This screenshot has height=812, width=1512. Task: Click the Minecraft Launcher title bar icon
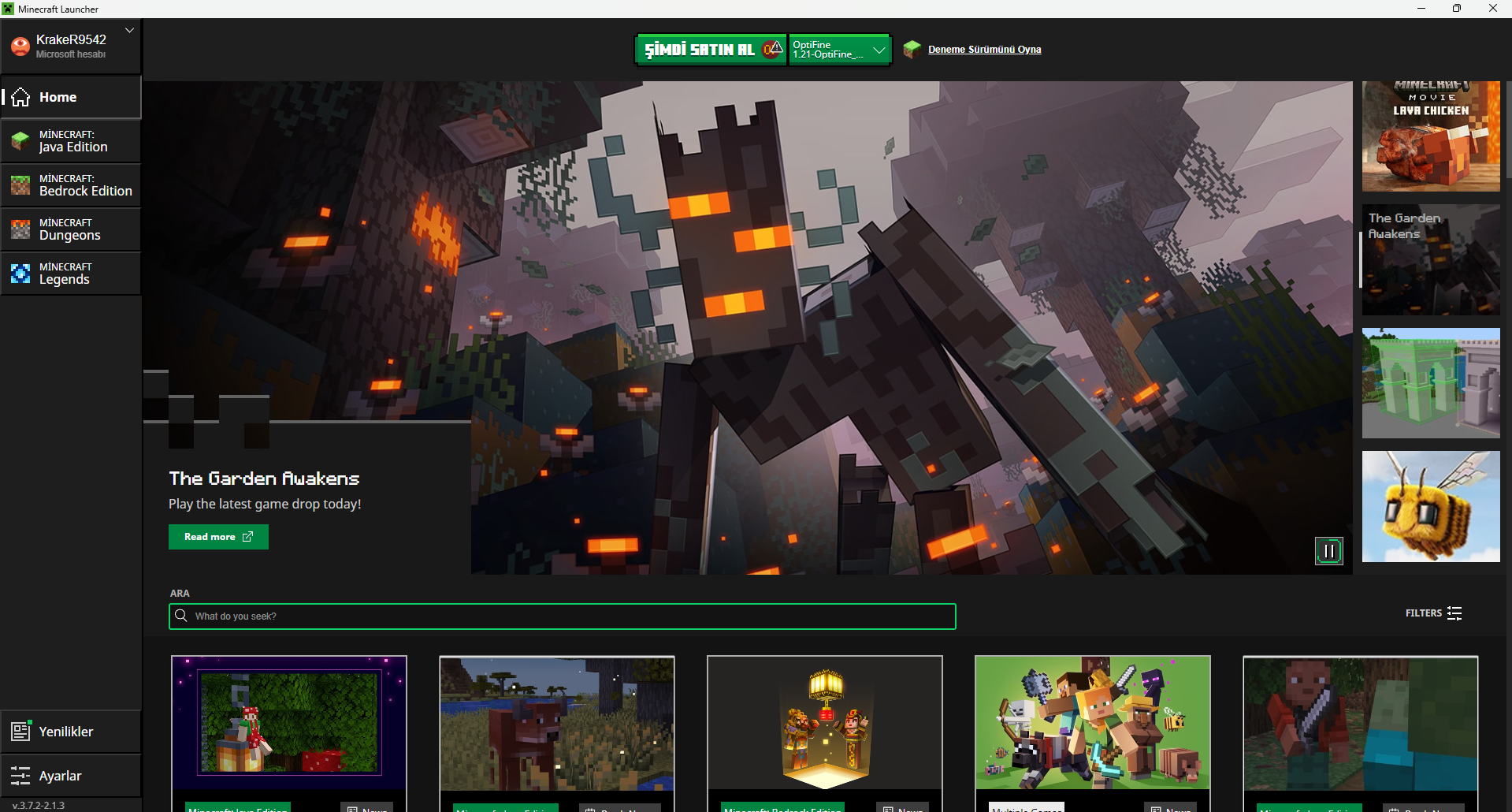[8, 9]
